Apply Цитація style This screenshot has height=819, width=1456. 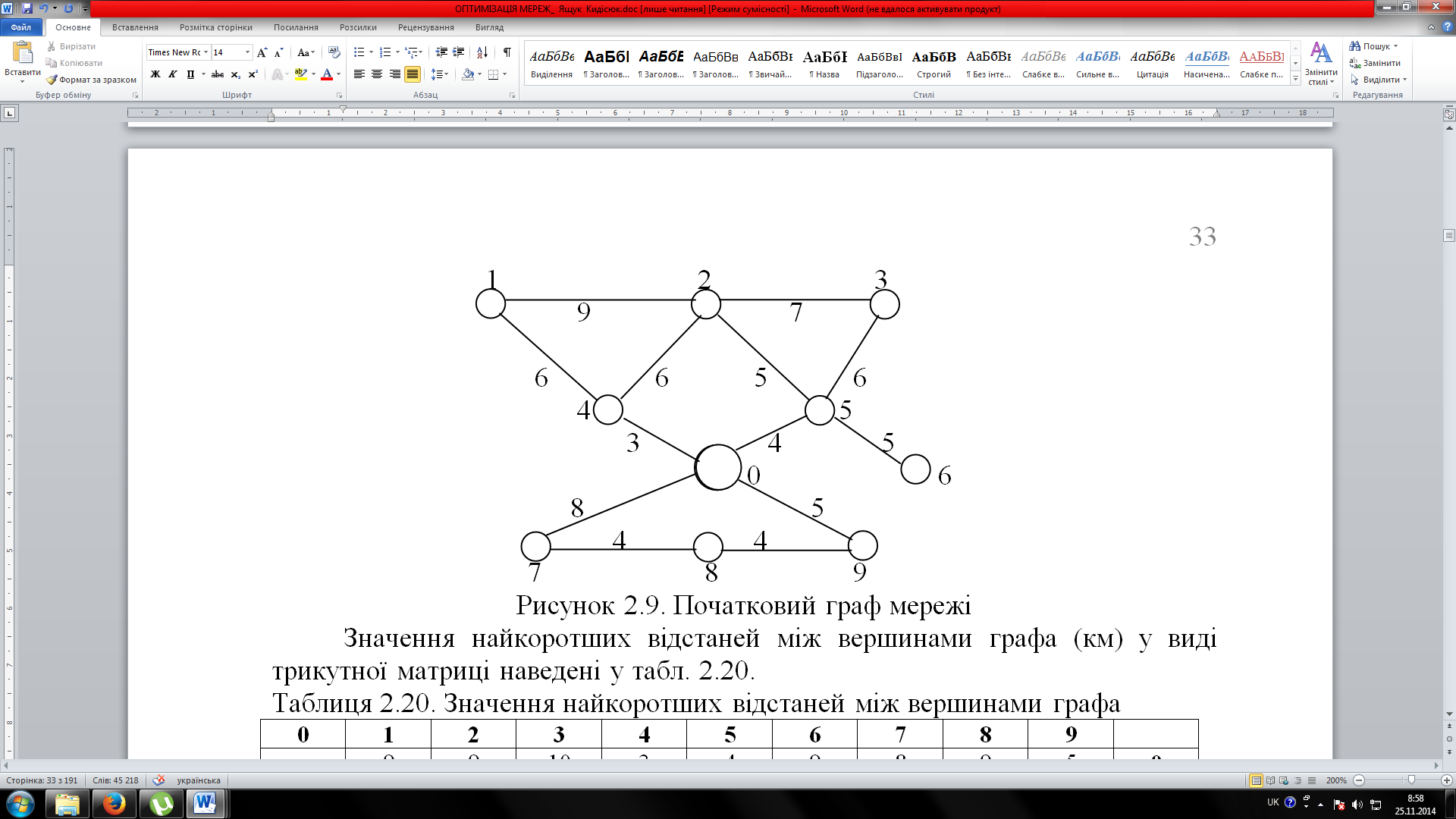pos(1153,64)
